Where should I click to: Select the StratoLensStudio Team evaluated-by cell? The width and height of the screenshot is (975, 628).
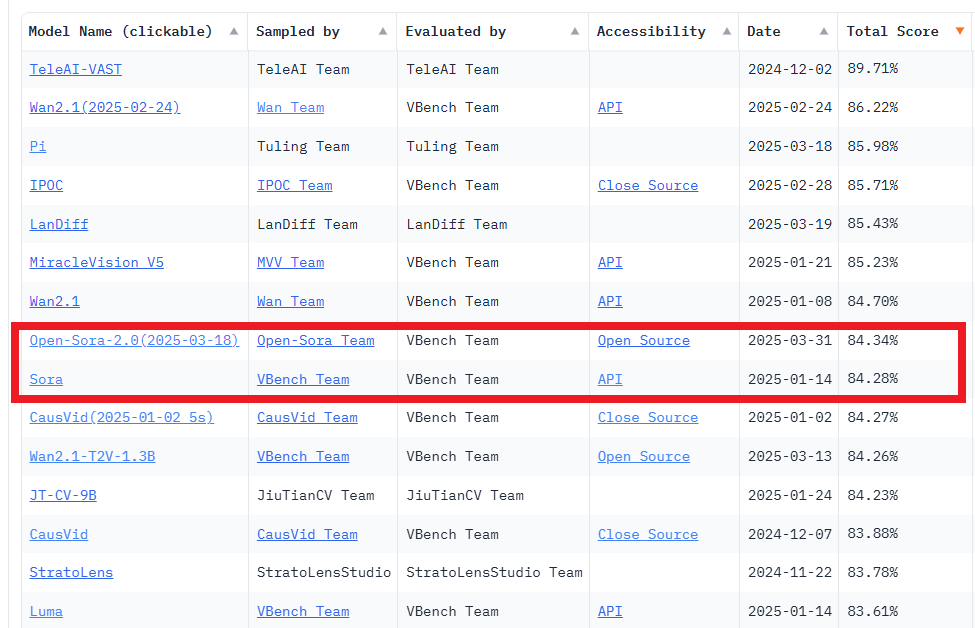pos(494,573)
